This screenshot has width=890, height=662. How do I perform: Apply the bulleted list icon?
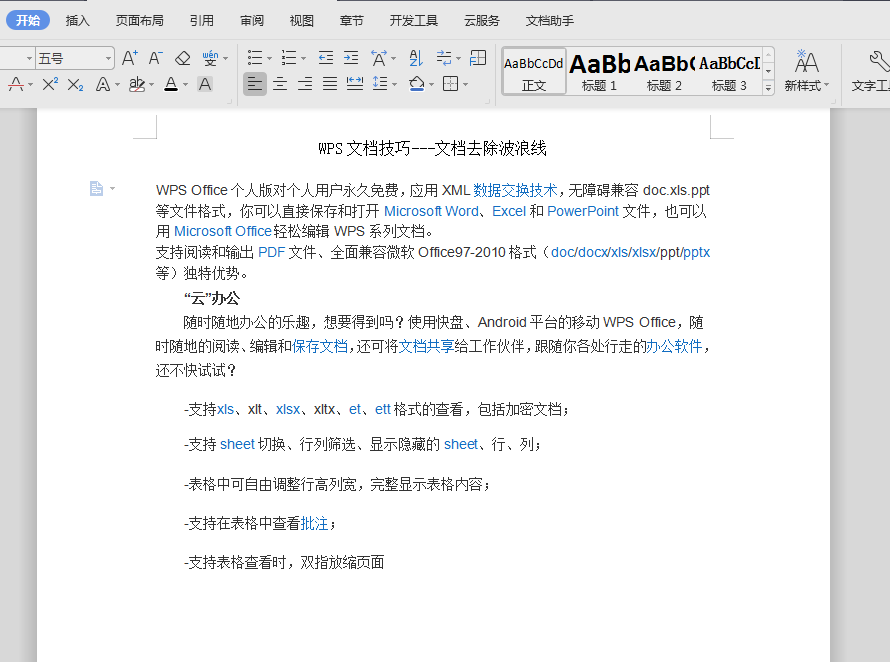[255, 58]
